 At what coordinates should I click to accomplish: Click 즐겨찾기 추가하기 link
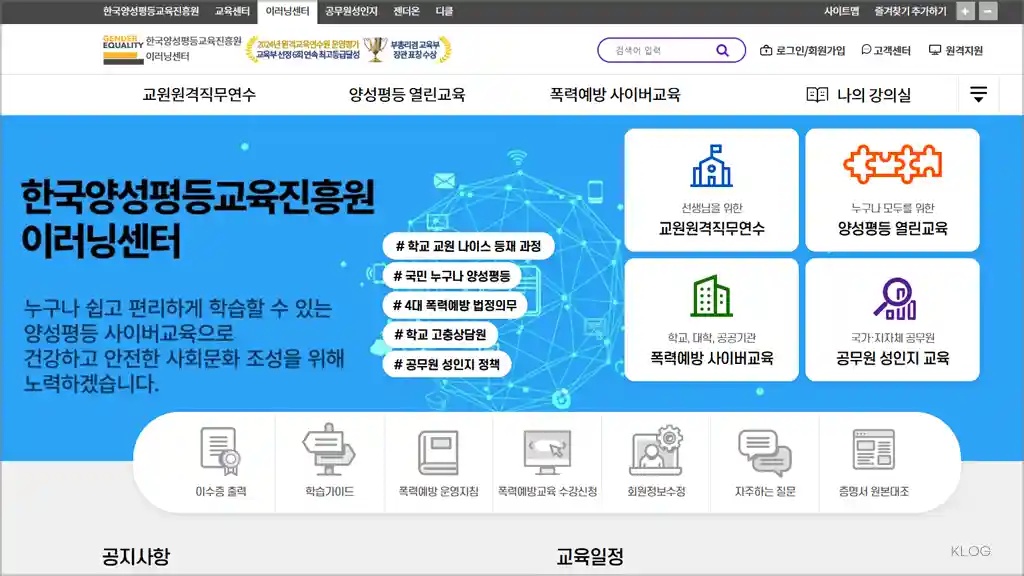tap(910, 11)
